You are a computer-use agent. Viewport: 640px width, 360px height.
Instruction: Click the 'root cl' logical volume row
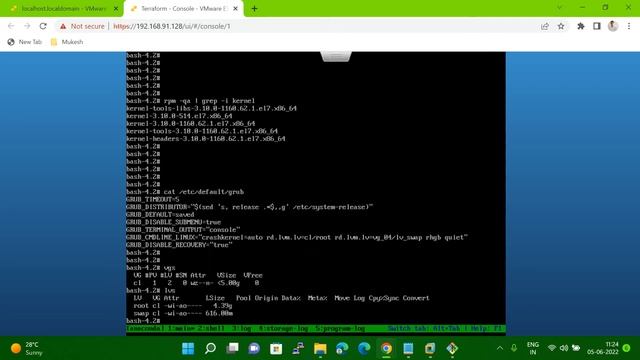182,306
